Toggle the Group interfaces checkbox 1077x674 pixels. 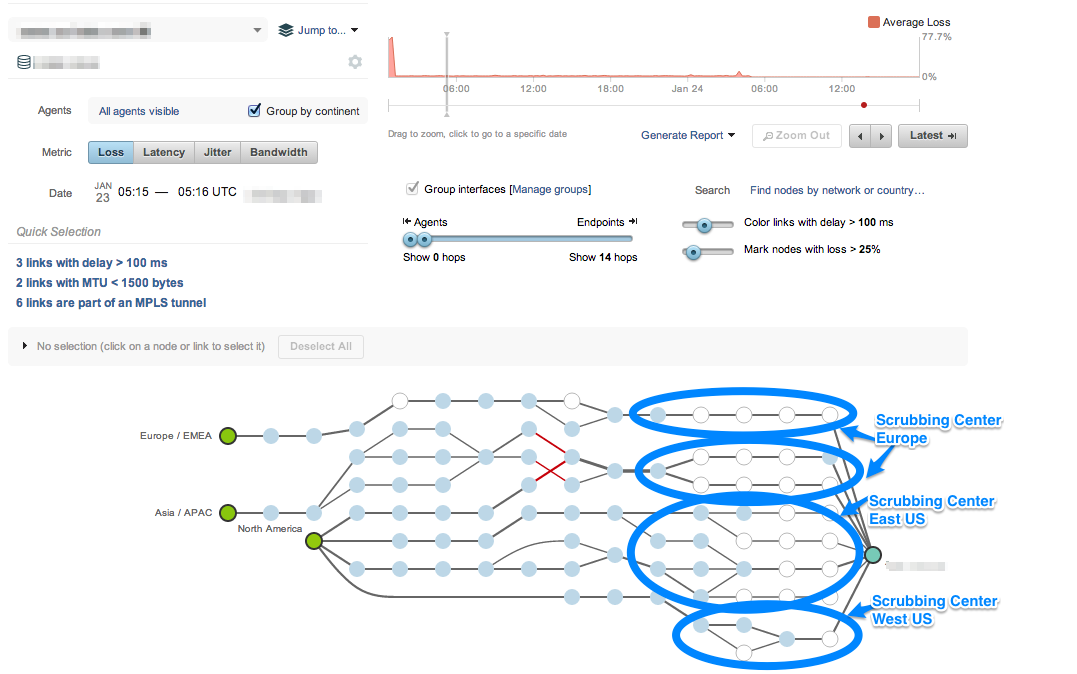(x=412, y=189)
